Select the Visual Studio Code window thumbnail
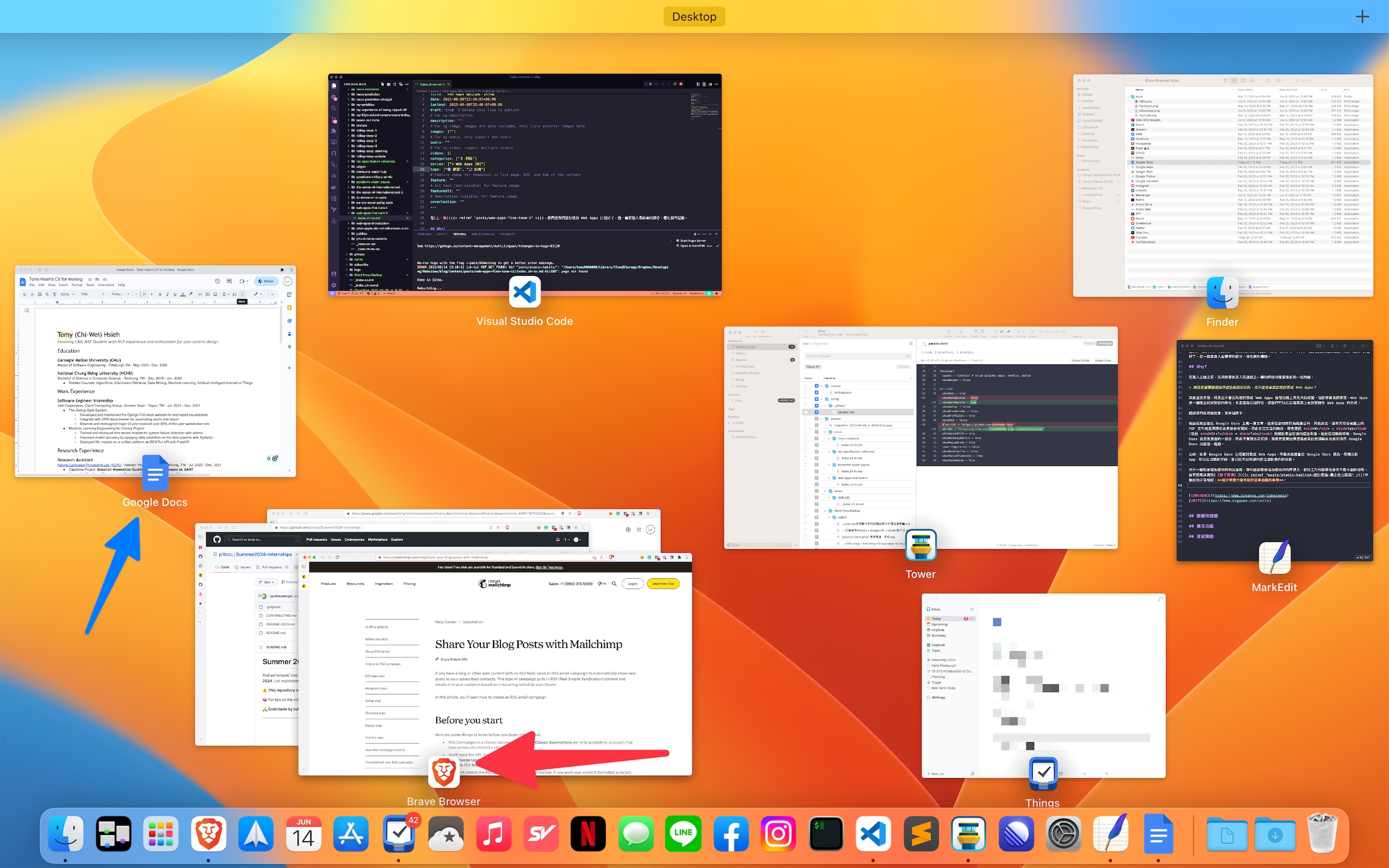This screenshot has width=1389, height=868. pyautogui.click(x=525, y=184)
